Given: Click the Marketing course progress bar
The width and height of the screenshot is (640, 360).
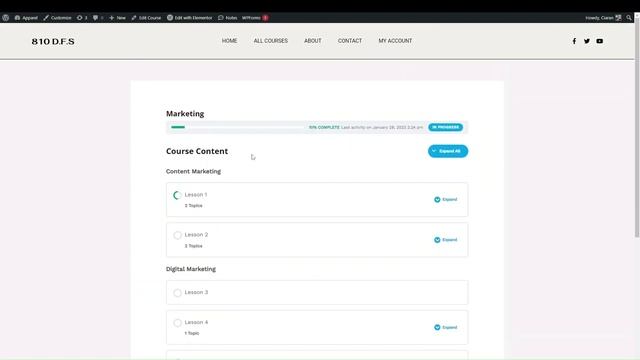Looking at the screenshot, I should click(x=238, y=127).
